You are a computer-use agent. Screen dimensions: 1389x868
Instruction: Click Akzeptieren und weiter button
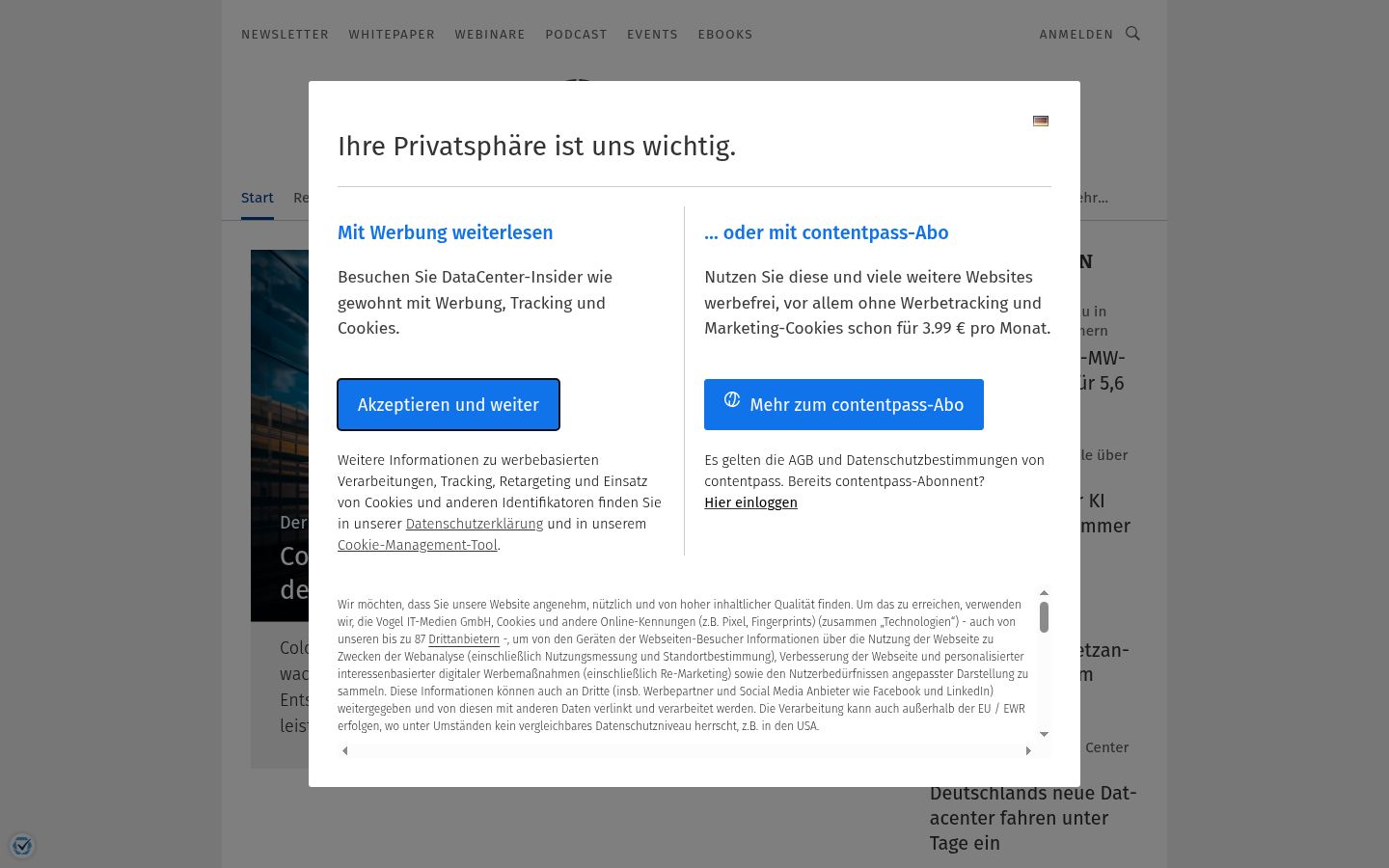[449, 404]
